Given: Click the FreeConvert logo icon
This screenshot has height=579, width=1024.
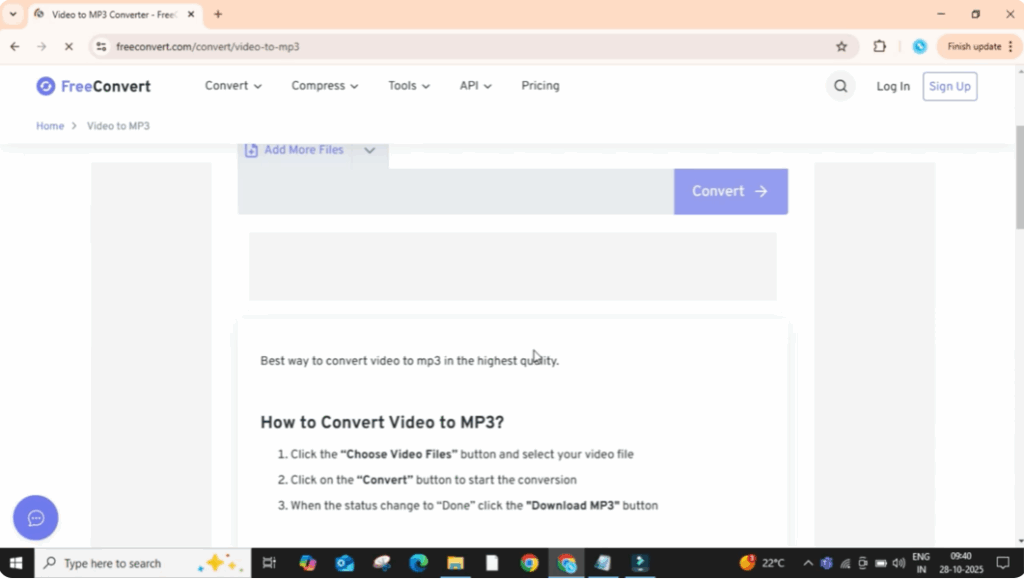Looking at the screenshot, I should coord(46,86).
